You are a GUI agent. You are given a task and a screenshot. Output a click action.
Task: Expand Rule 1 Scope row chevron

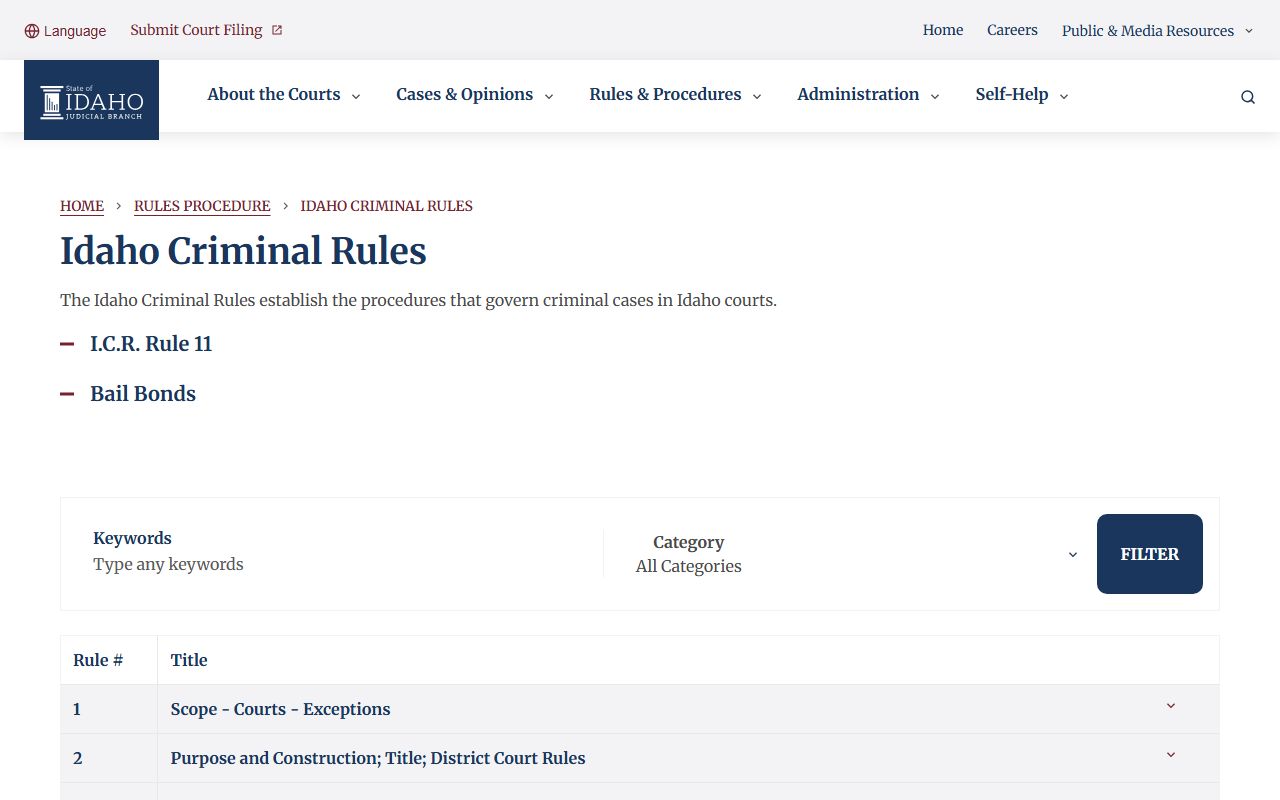1171,706
